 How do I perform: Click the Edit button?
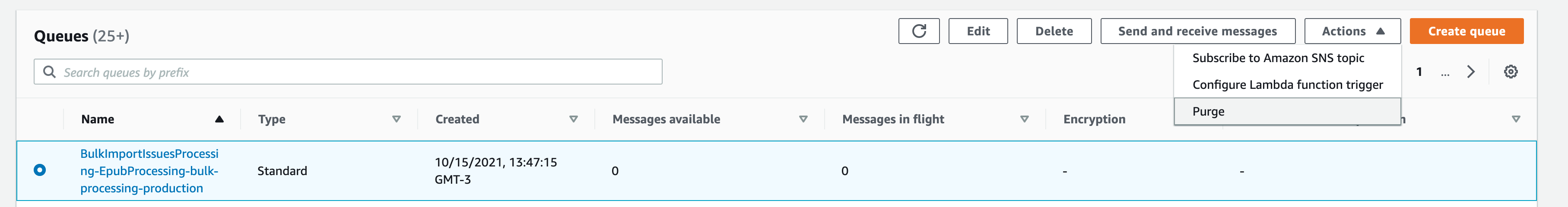pyautogui.click(x=978, y=31)
